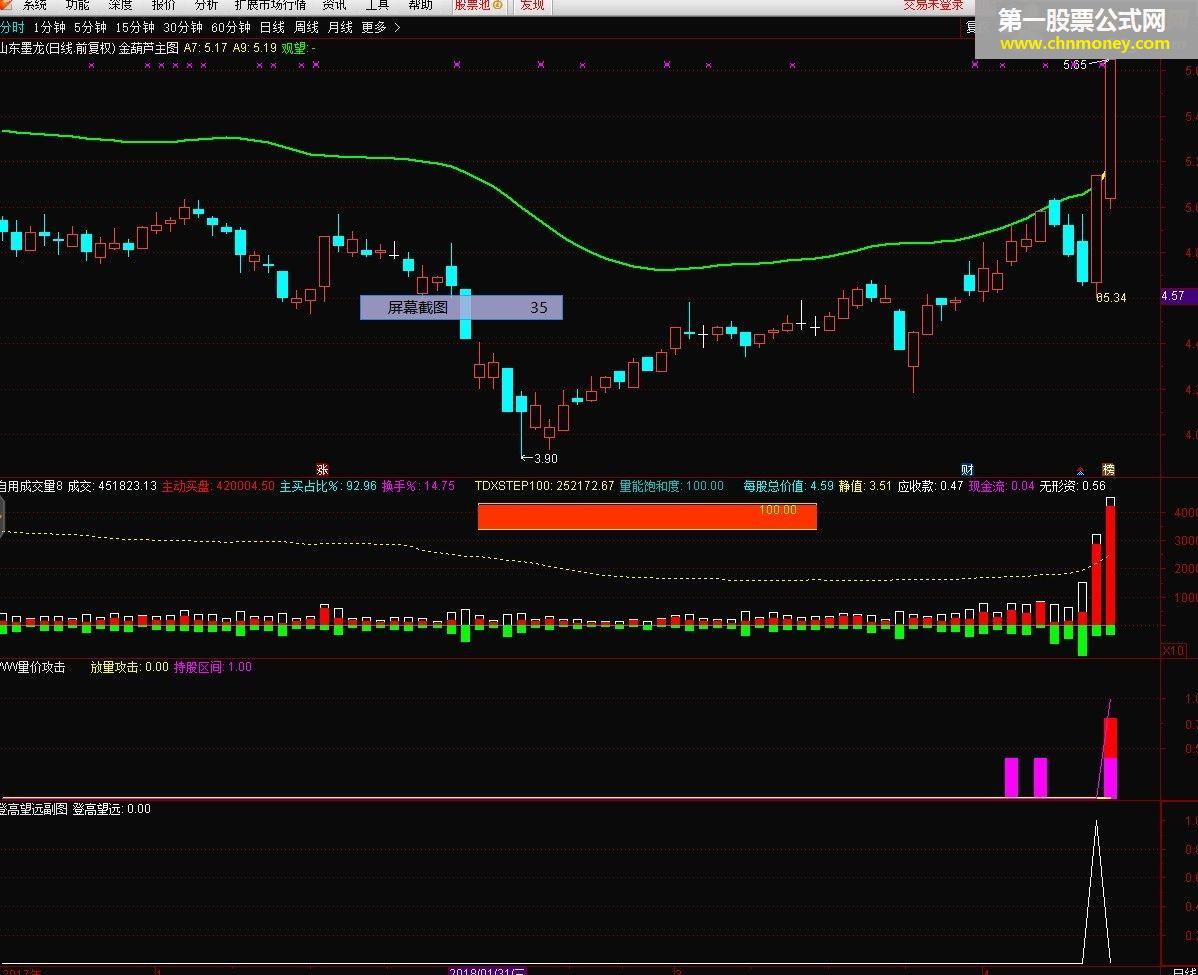The height and width of the screenshot is (975, 1198).
Task: Open the 帮助 menu
Action: 420,5
